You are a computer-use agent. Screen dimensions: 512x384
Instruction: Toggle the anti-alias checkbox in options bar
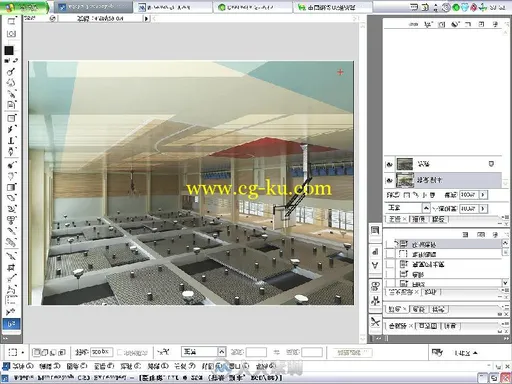pos(120,352)
